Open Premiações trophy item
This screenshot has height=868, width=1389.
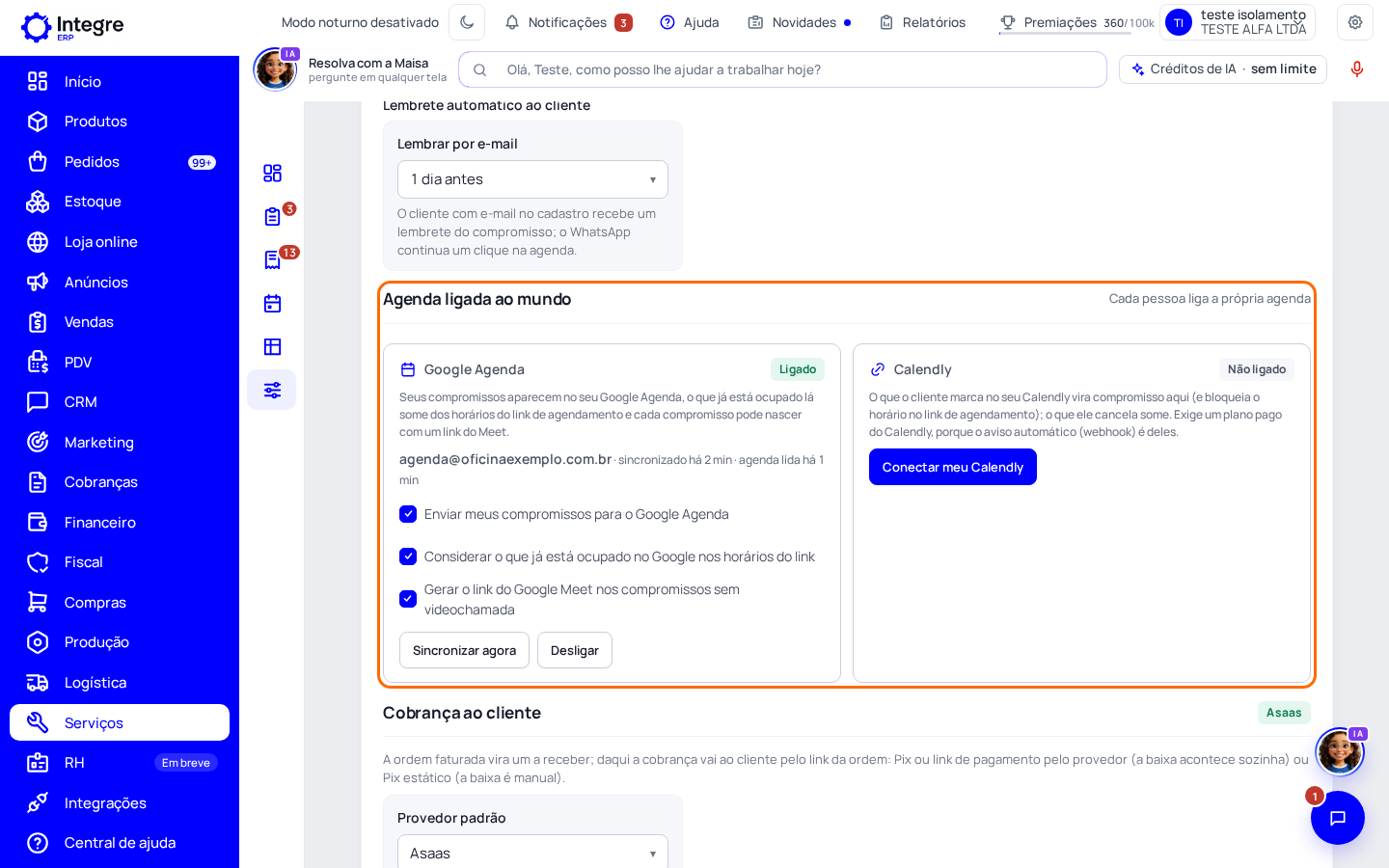click(x=1076, y=22)
